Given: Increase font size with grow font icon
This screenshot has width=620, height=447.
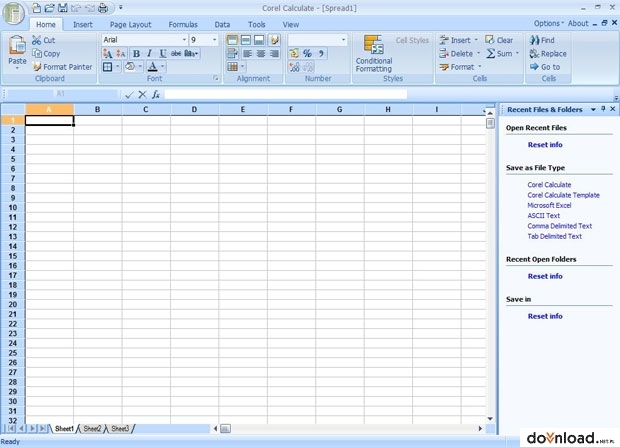Looking at the screenshot, I should point(108,53).
